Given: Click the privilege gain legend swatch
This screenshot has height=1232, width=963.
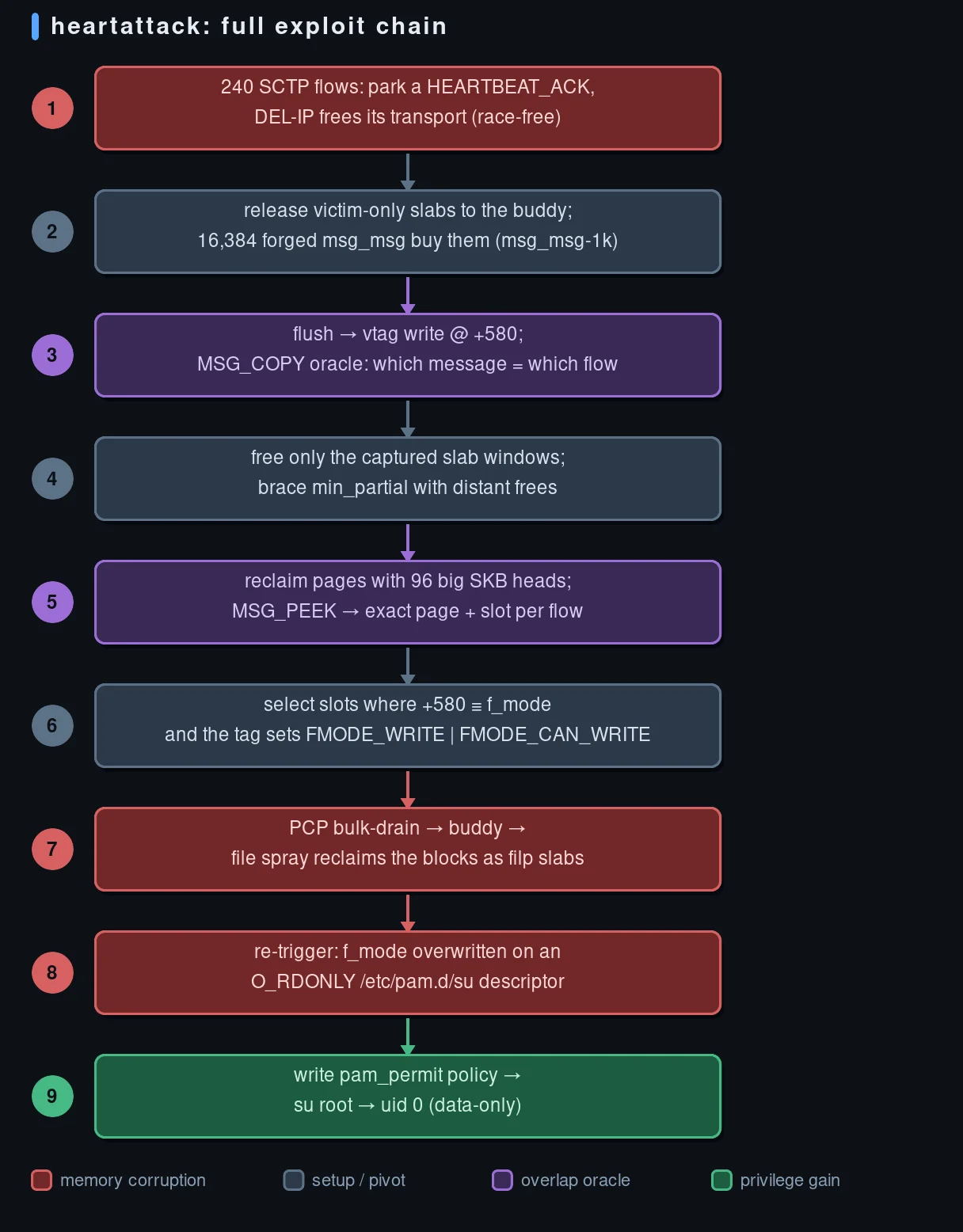Looking at the screenshot, I should [x=721, y=1181].
